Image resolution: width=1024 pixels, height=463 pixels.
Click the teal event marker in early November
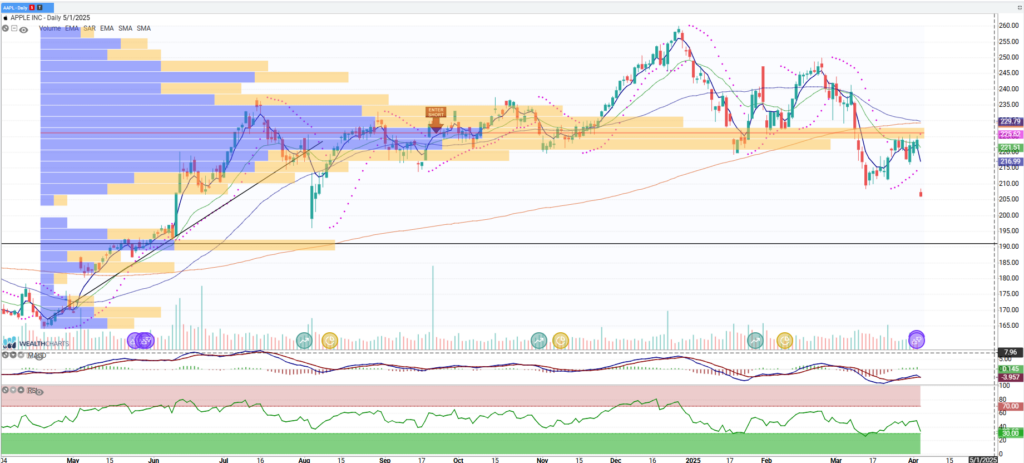(539, 340)
